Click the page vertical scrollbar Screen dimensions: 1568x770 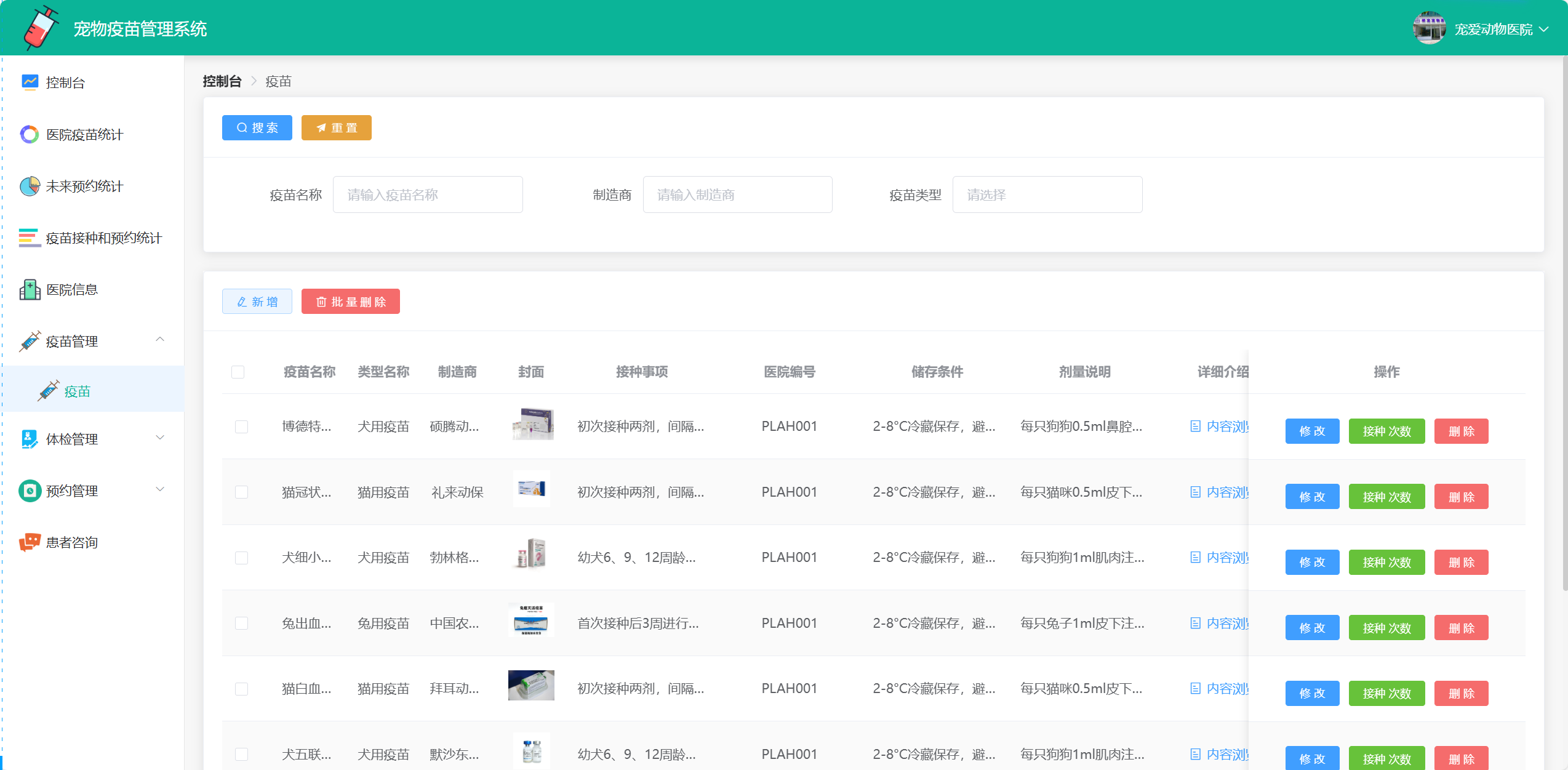[1564, 323]
